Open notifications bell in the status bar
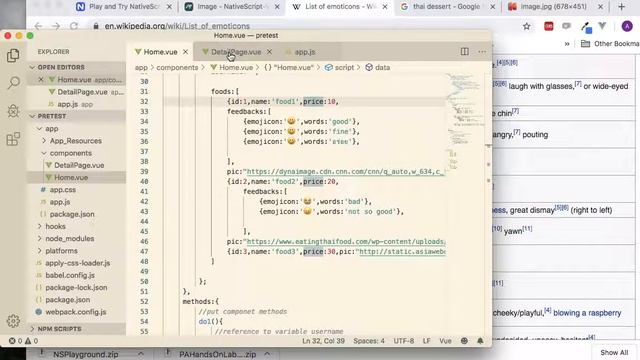640x360 pixels. [480, 341]
